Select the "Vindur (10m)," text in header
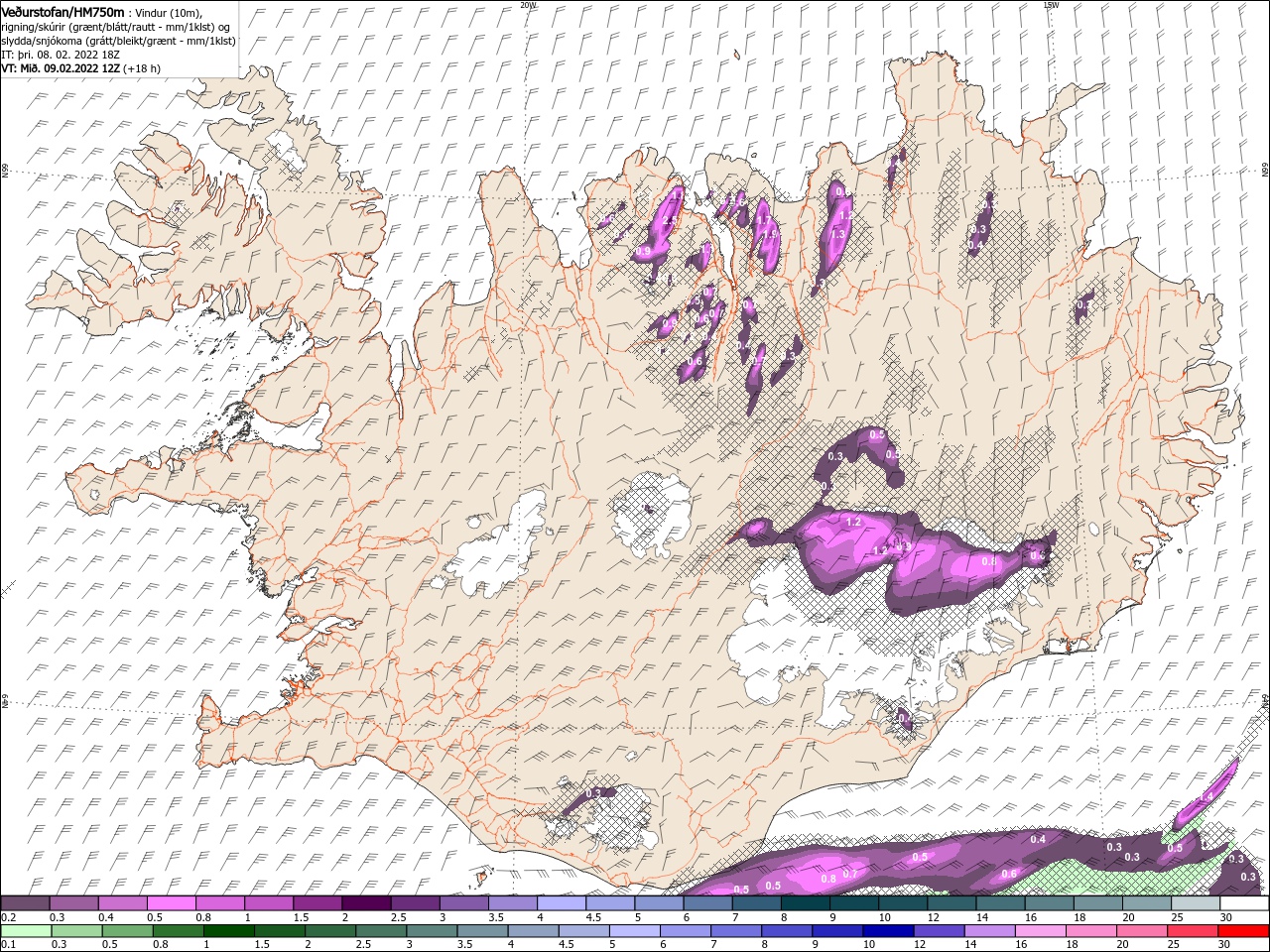The image size is (1270, 952). tap(169, 12)
